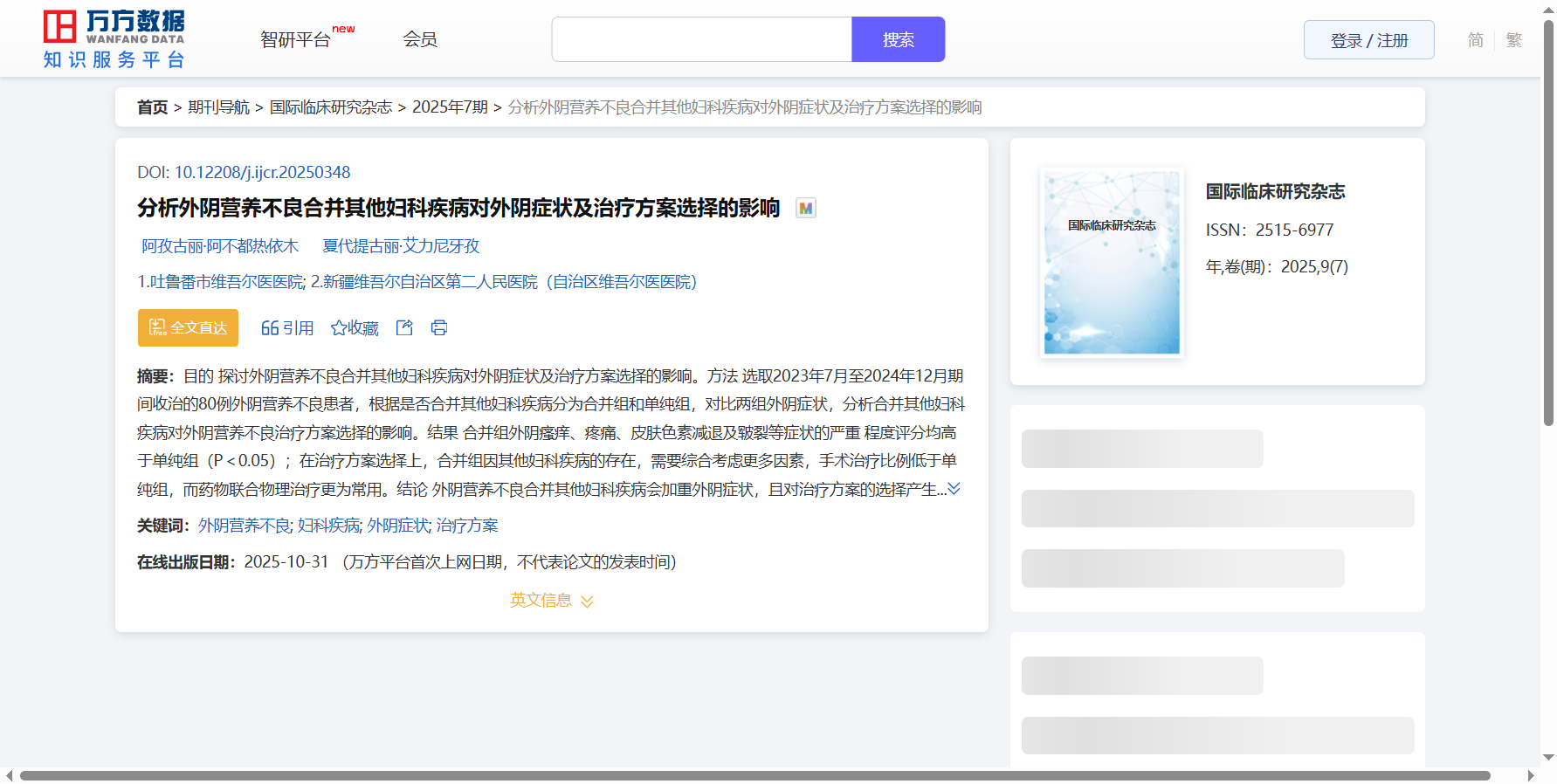
Task: Switch to traditional Chinese (繁)
Action: 1514,40
